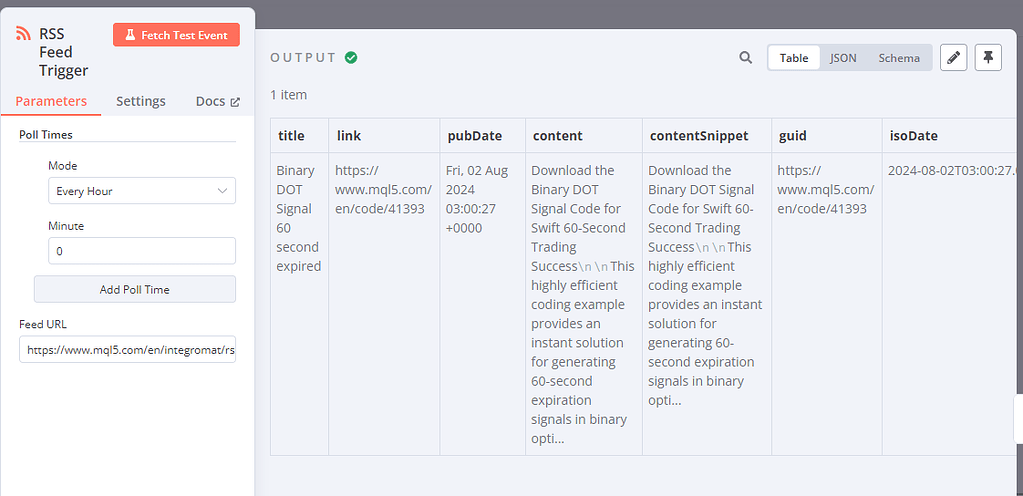
Task: Open the Parameters tab
Action: tap(51, 101)
